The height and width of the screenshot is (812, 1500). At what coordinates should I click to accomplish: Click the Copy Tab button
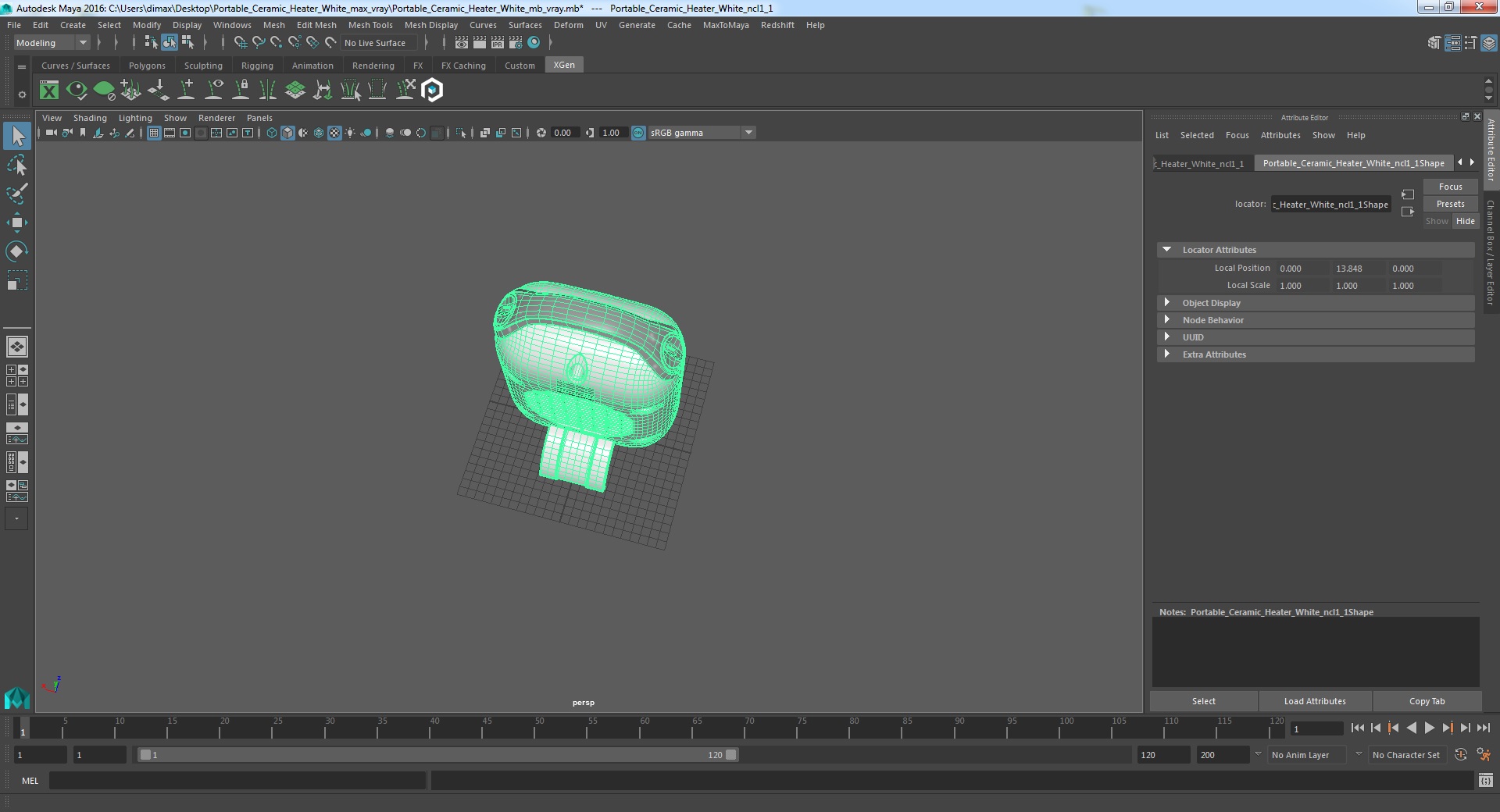pos(1427,701)
